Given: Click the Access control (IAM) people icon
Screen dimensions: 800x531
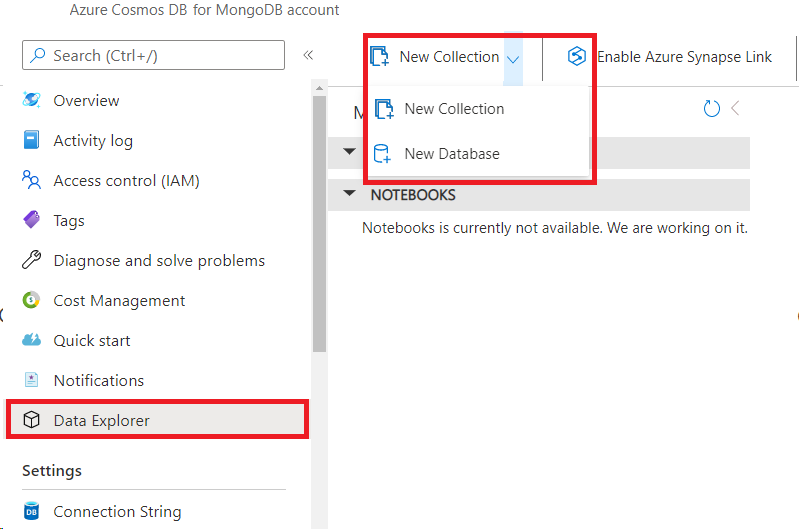Looking at the screenshot, I should (x=32, y=181).
